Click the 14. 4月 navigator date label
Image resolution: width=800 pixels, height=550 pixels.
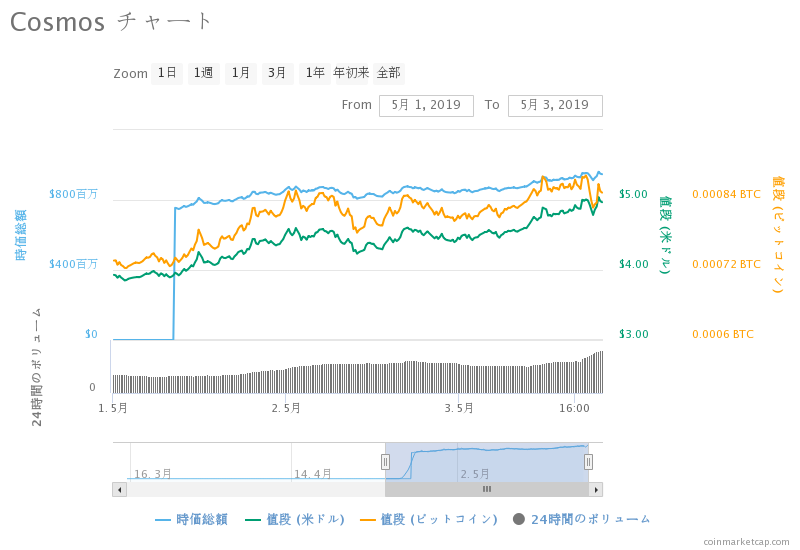[x=313, y=474]
